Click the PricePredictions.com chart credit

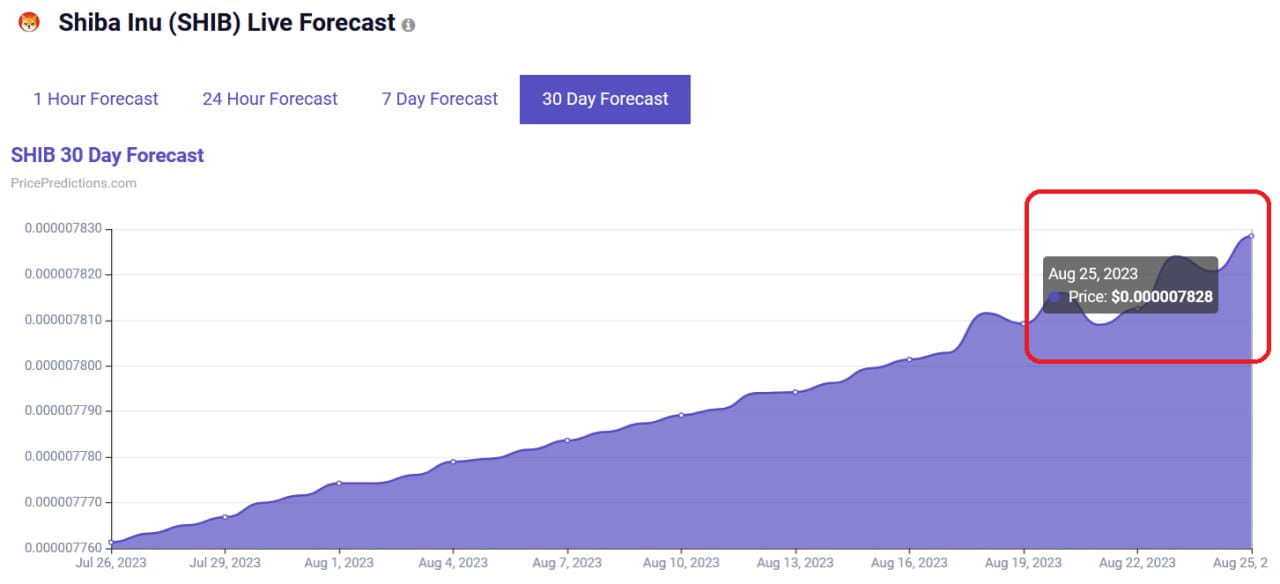74,183
